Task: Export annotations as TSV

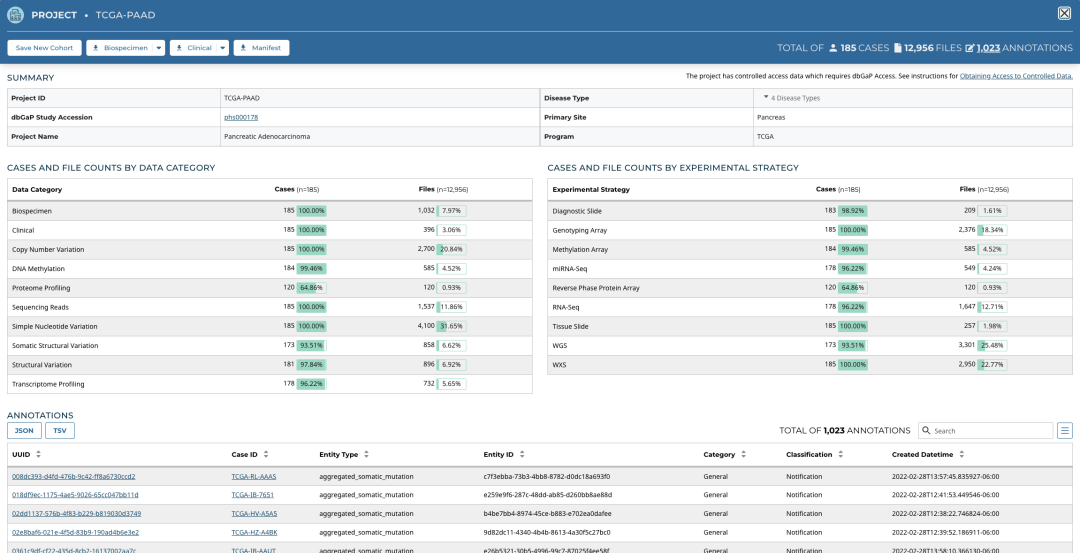Action: tap(60, 430)
